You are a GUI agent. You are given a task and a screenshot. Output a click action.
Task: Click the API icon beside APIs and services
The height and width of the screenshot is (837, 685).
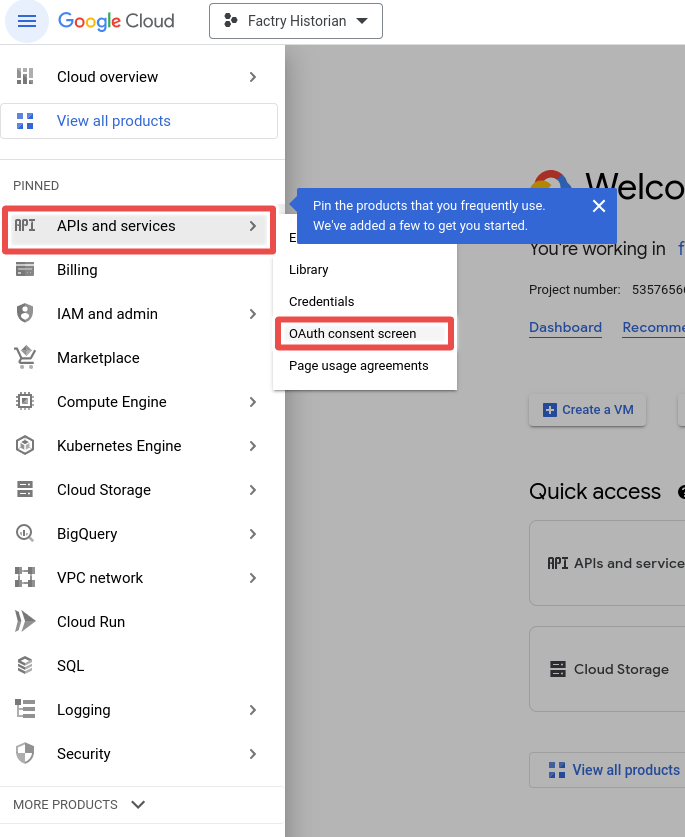25,226
